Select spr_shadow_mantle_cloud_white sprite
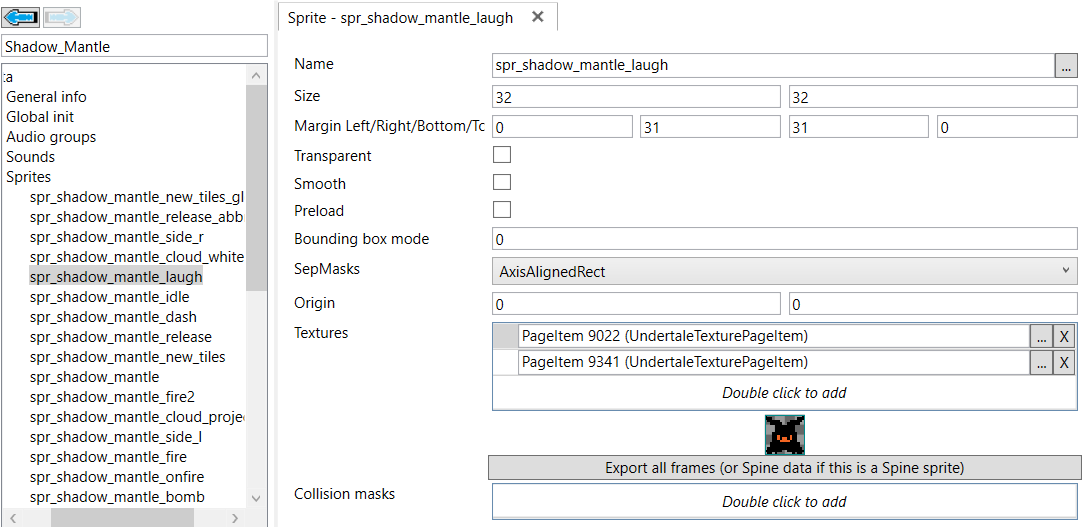1090x527 pixels. click(136, 257)
